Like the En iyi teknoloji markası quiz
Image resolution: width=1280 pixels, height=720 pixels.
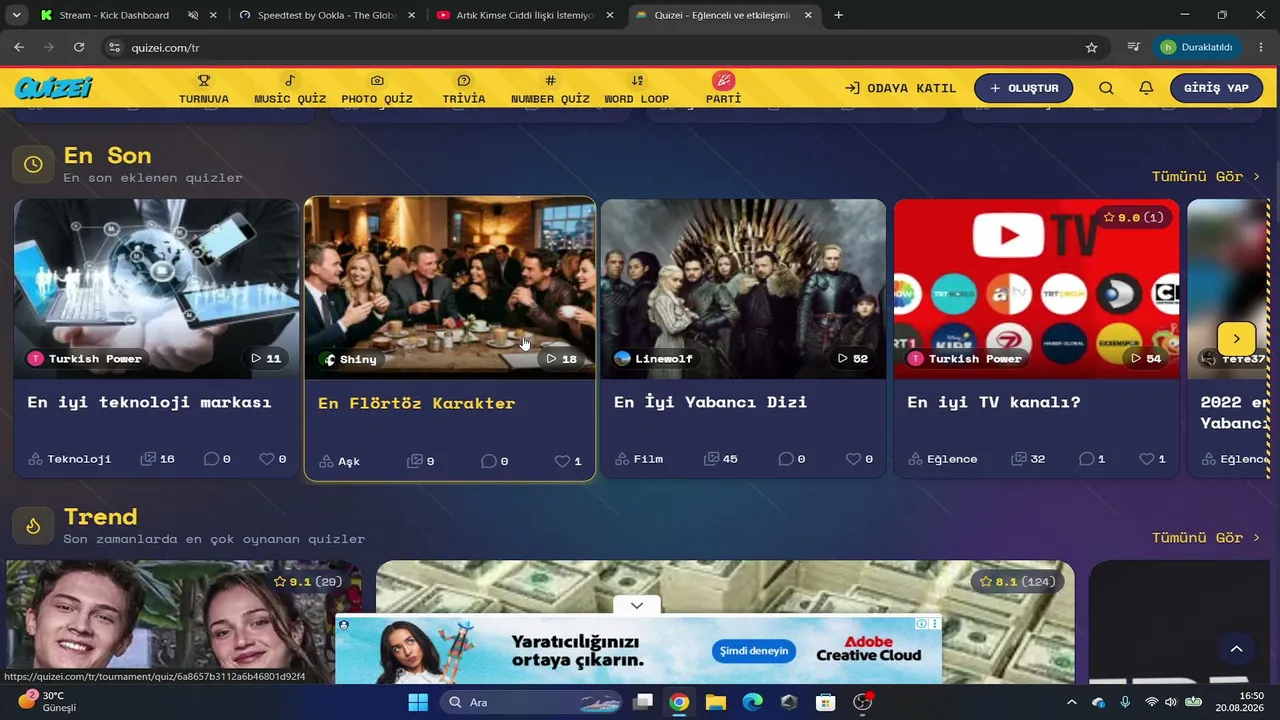(x=273, y=459)
